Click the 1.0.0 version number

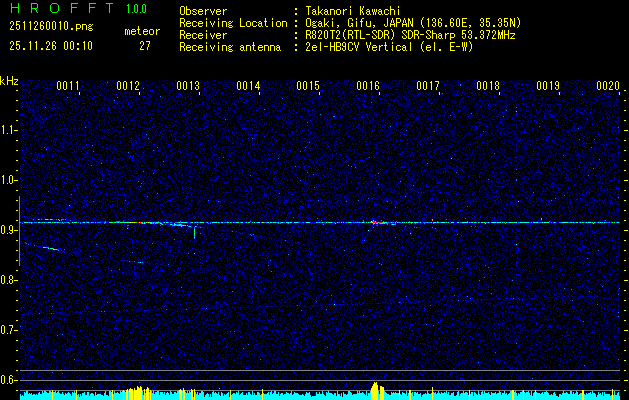(136, 10)
